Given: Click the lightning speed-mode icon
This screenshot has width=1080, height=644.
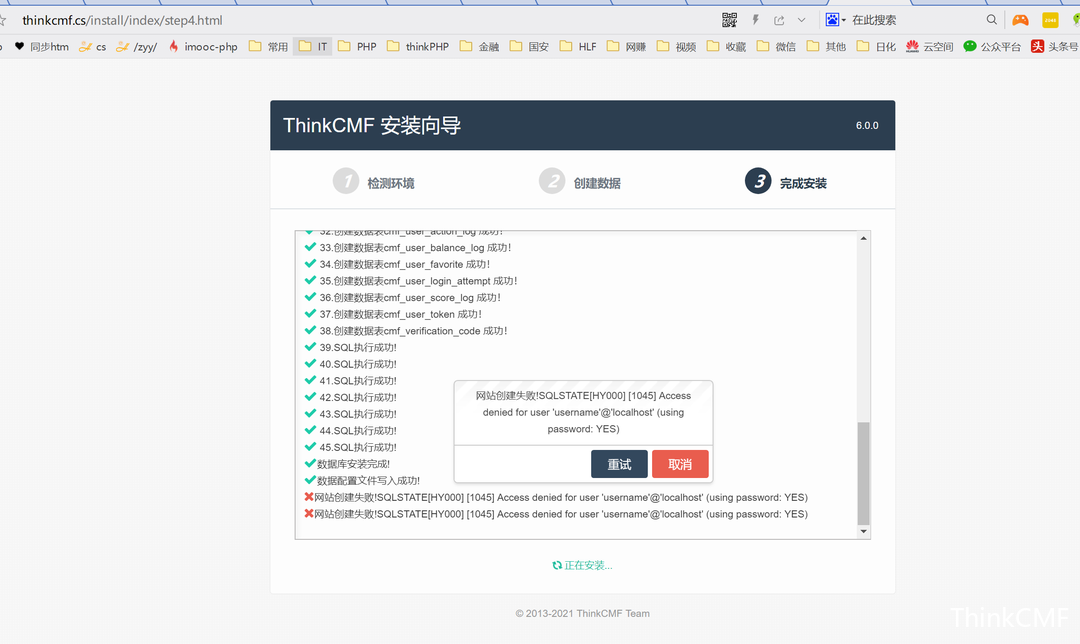Looking at the screenshot, I should [756, 20].
